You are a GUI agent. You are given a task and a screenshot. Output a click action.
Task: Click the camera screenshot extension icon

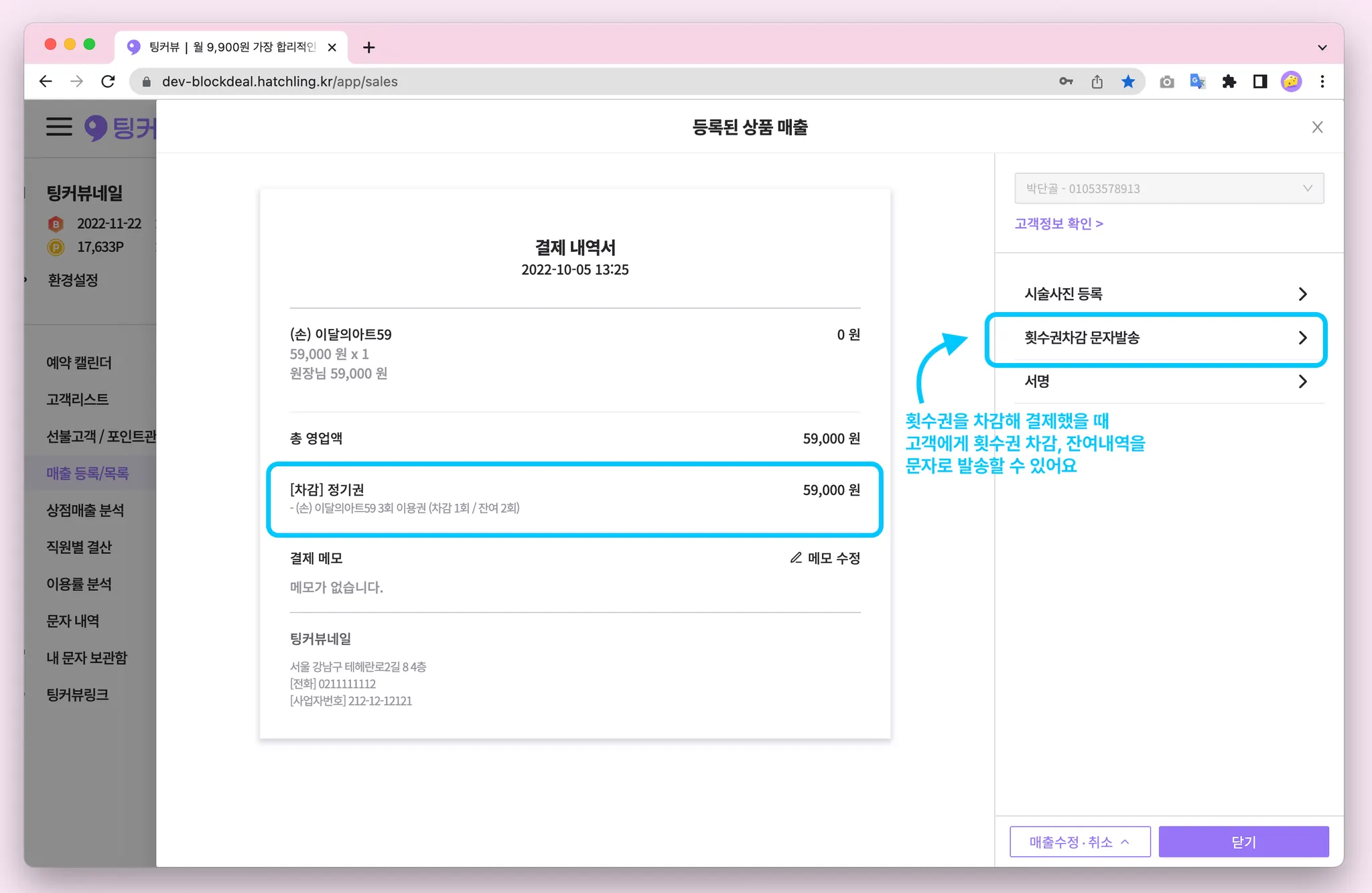(x=1167, y=82)
